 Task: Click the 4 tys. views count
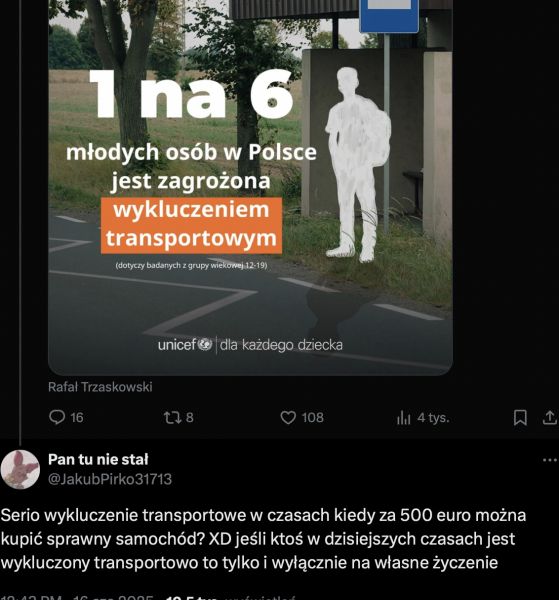coord(433,417)
